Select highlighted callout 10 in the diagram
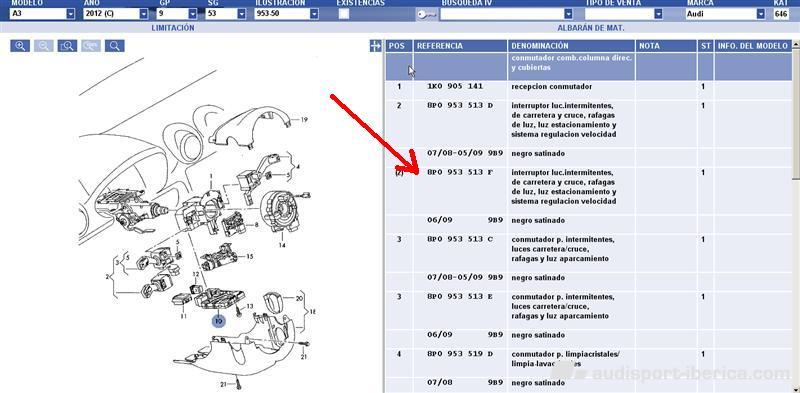Viewport: 800px width, 393px height. (x=219, y=321)
